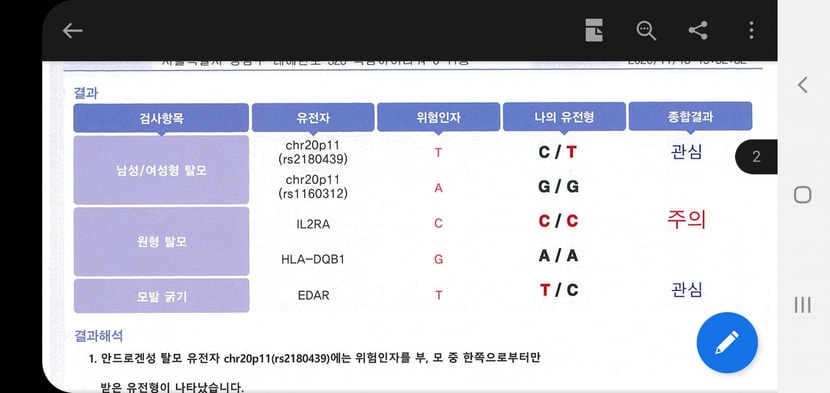Tap the Android back chevron
The image size is (830, 393).
pos(803,85)
